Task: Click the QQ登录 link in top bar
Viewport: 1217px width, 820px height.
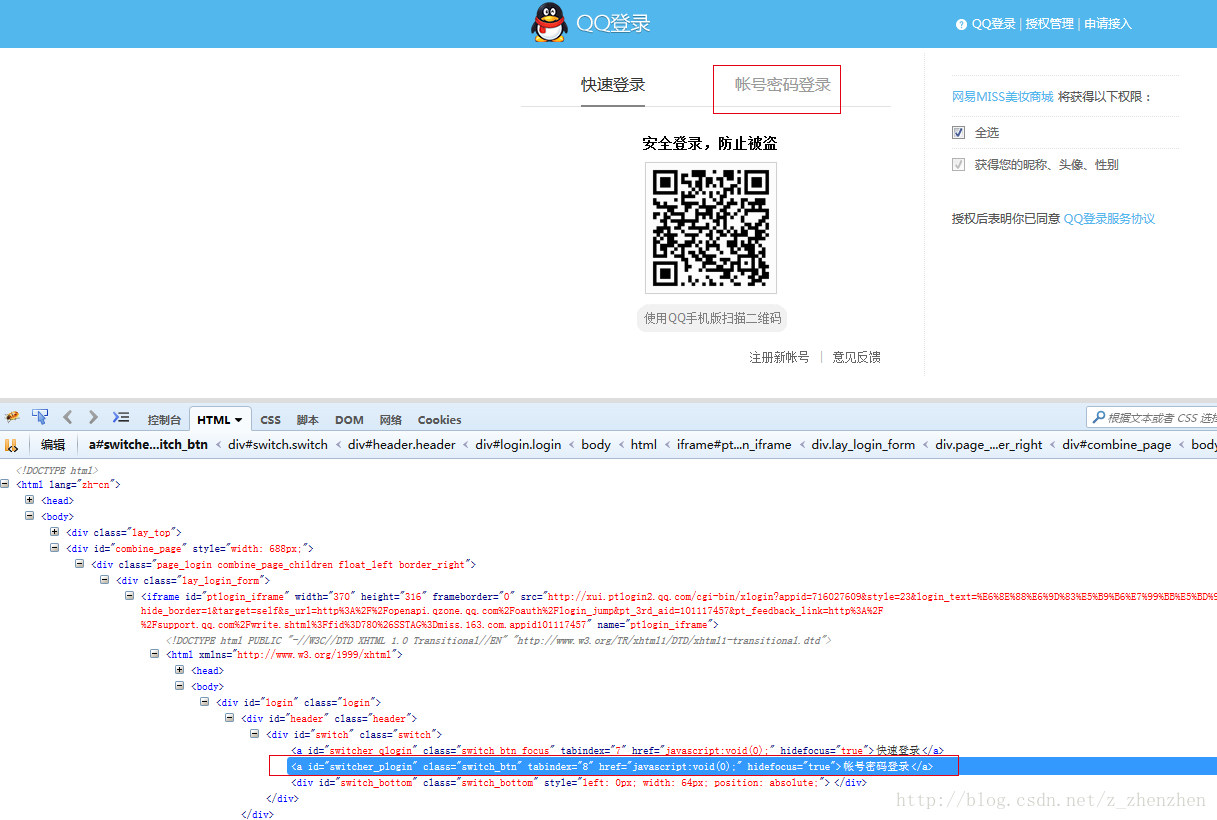Action: [993, 24]
